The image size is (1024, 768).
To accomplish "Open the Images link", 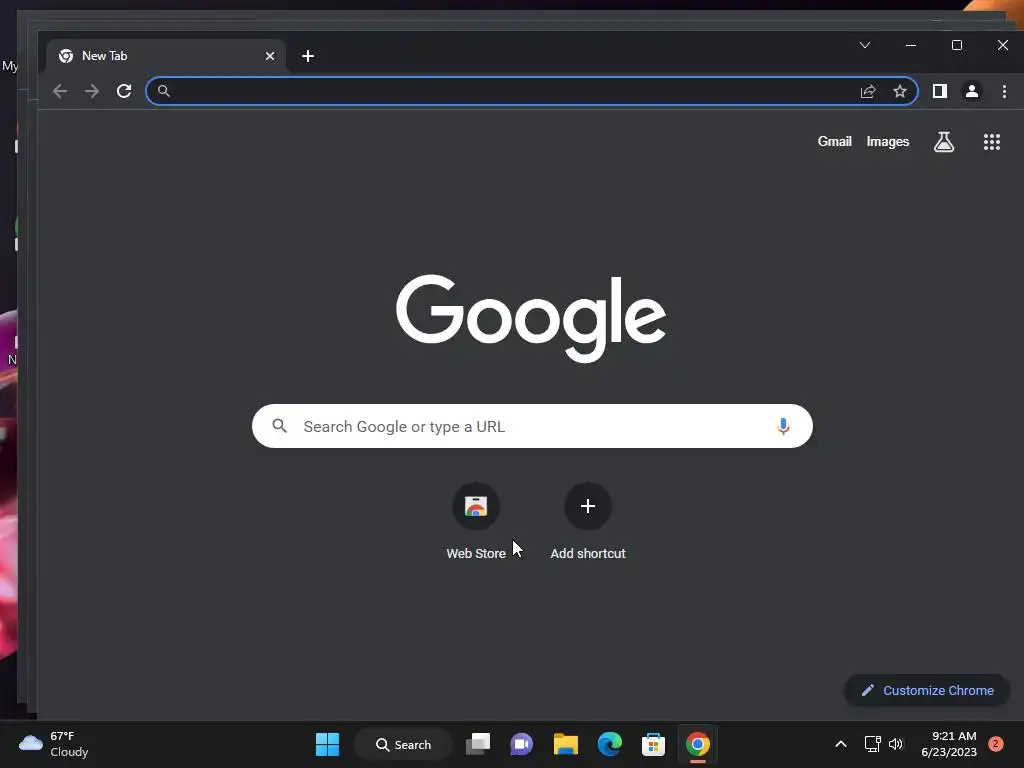I will [x=888, y=142].
